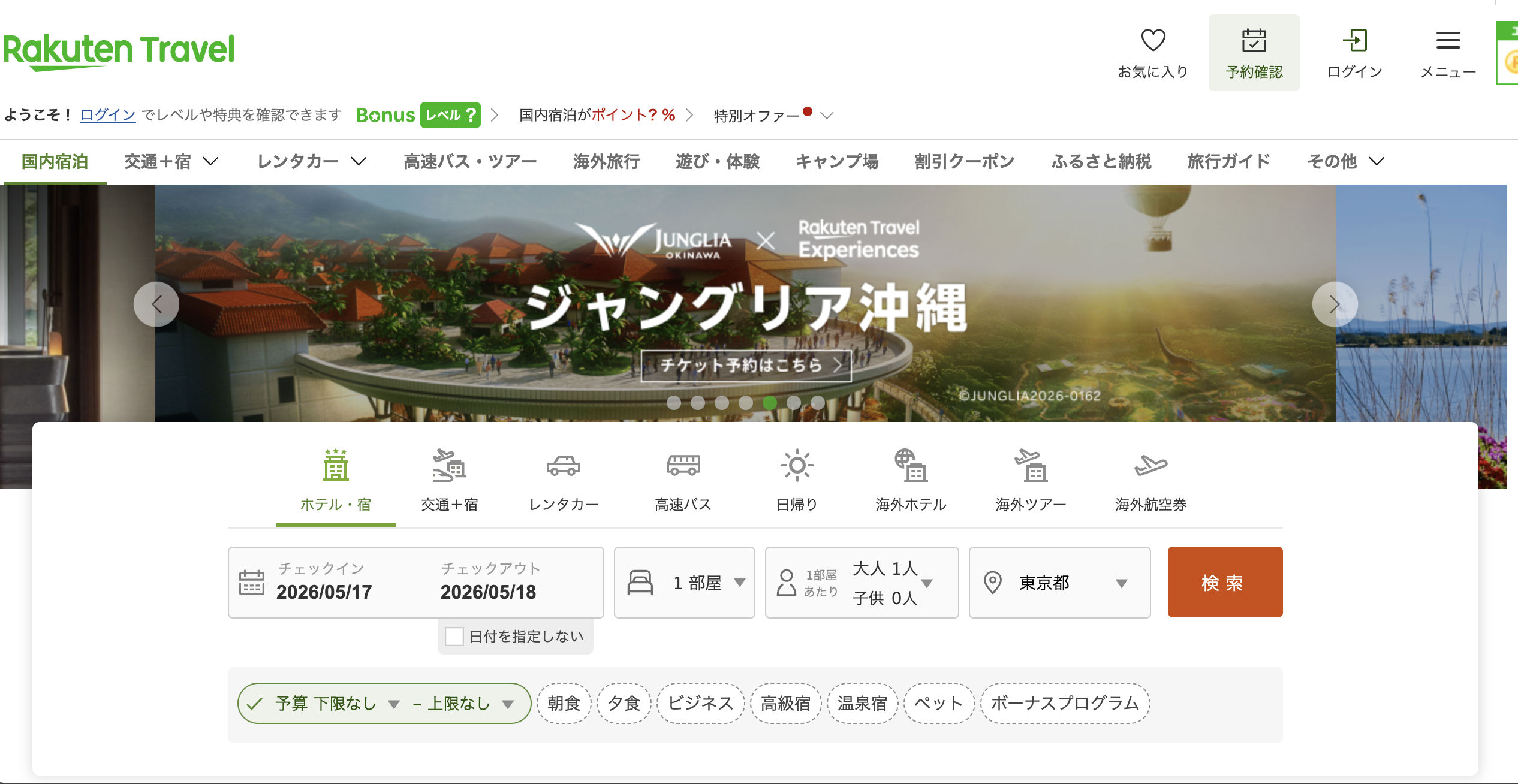Open the 旅行ガイド nav item
This screenshot has height=784, width=1518.
1229,161
